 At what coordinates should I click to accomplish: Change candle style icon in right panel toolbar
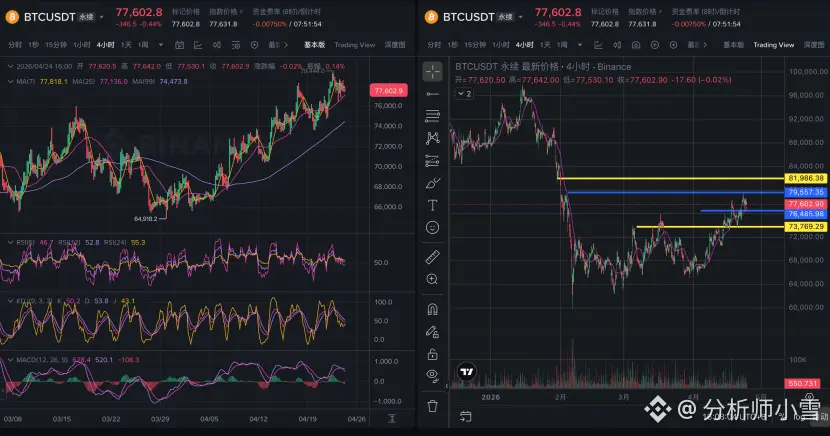pyautogui.click(x=617, y=45)
